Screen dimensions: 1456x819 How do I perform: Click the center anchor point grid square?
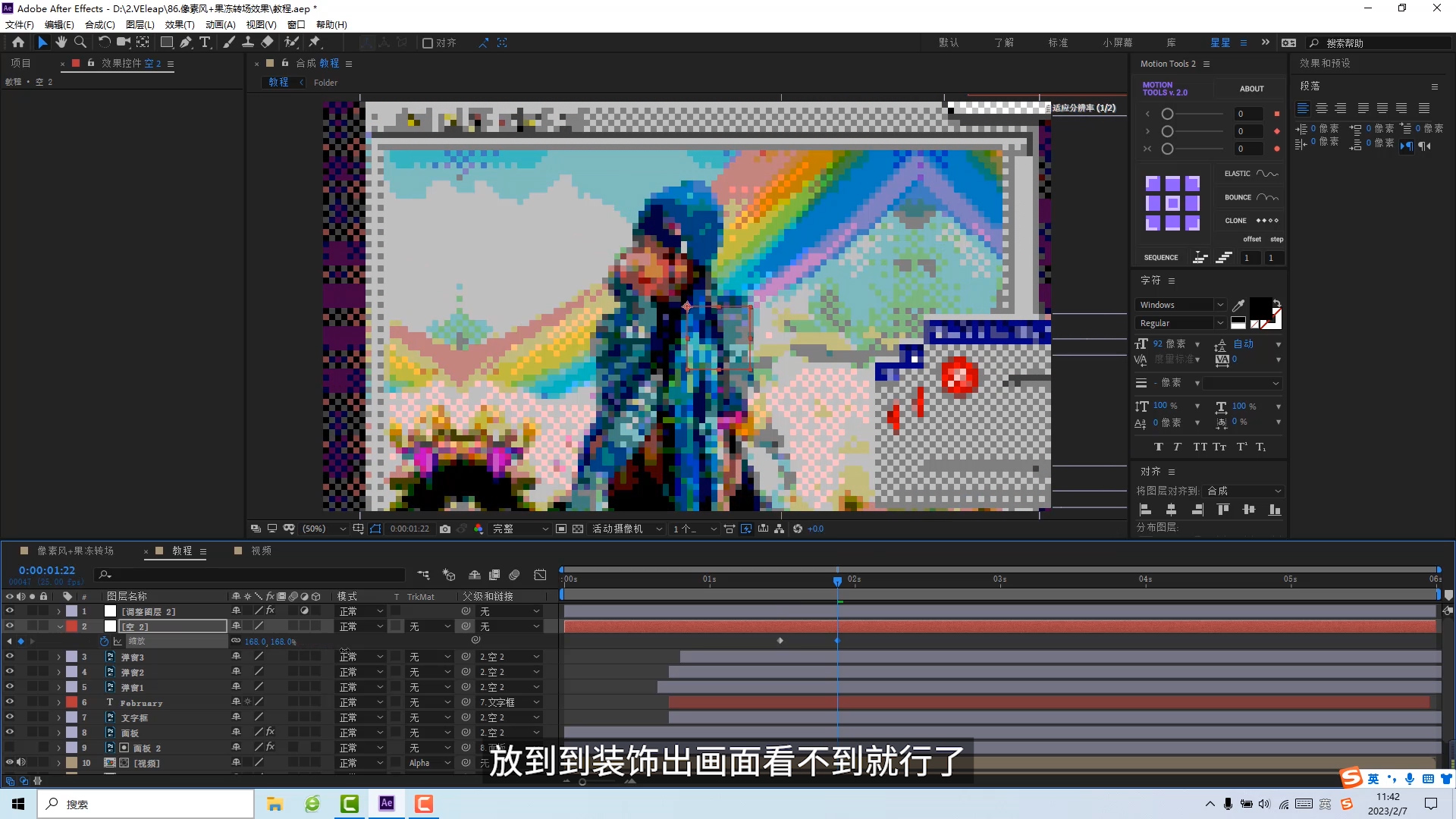coord(1172,203)
